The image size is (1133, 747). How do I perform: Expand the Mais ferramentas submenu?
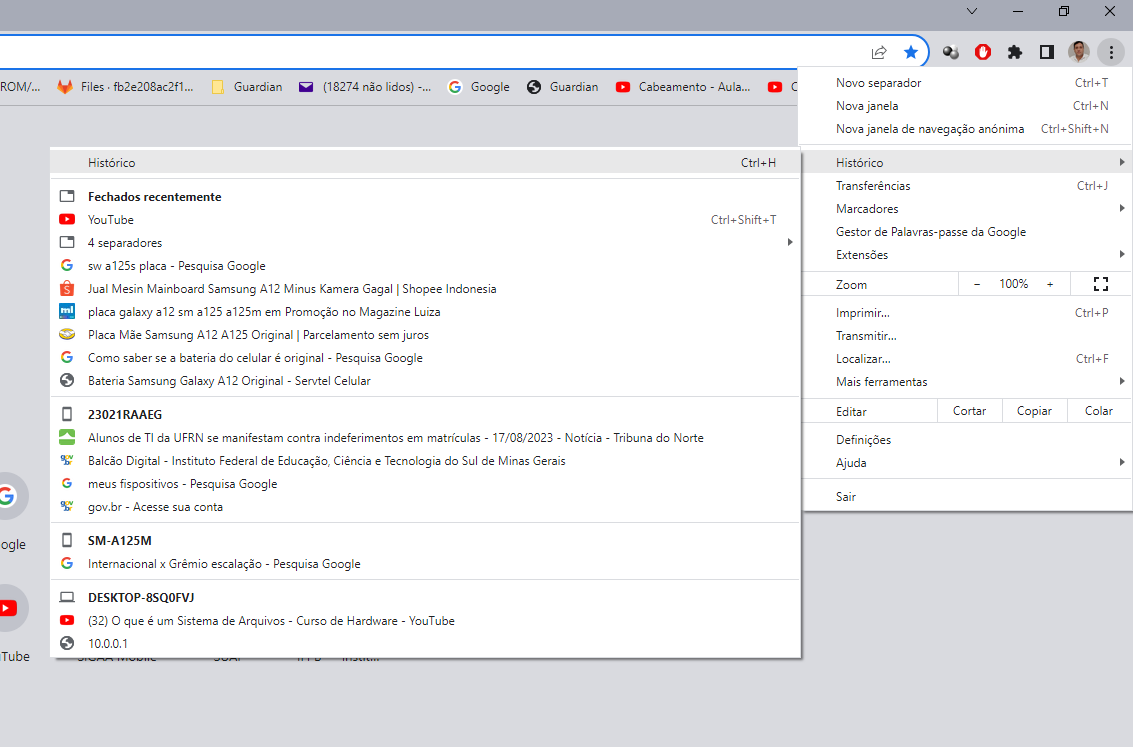(x=966, y=382)
